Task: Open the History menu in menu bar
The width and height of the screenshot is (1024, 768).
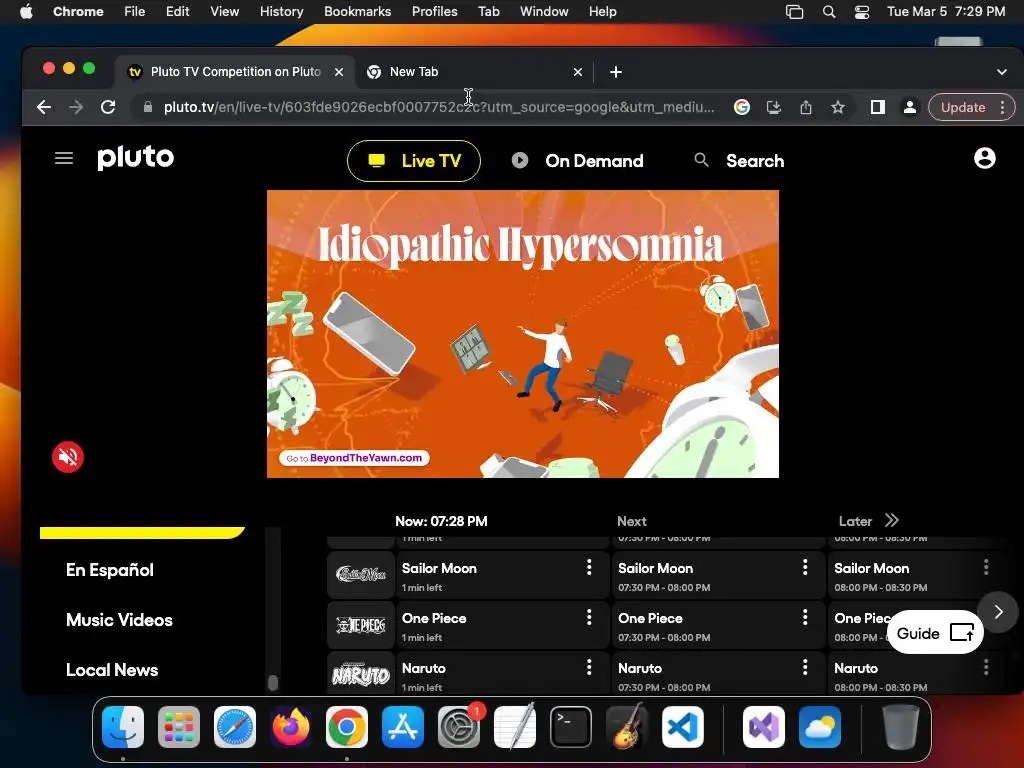Action: [x=281, y=12]
